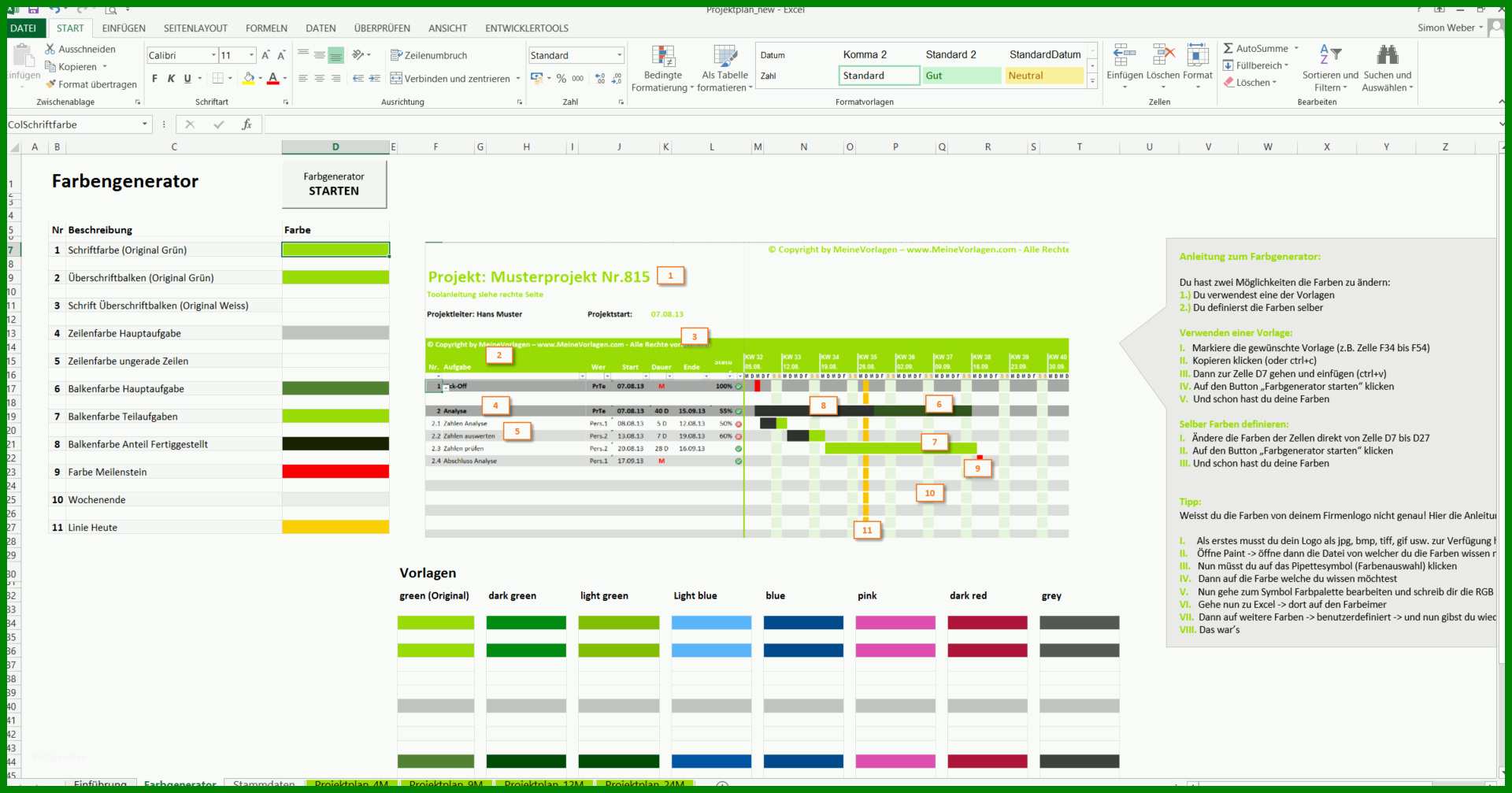
Task: Click the accounting number format icon
Action: [537, 78]
